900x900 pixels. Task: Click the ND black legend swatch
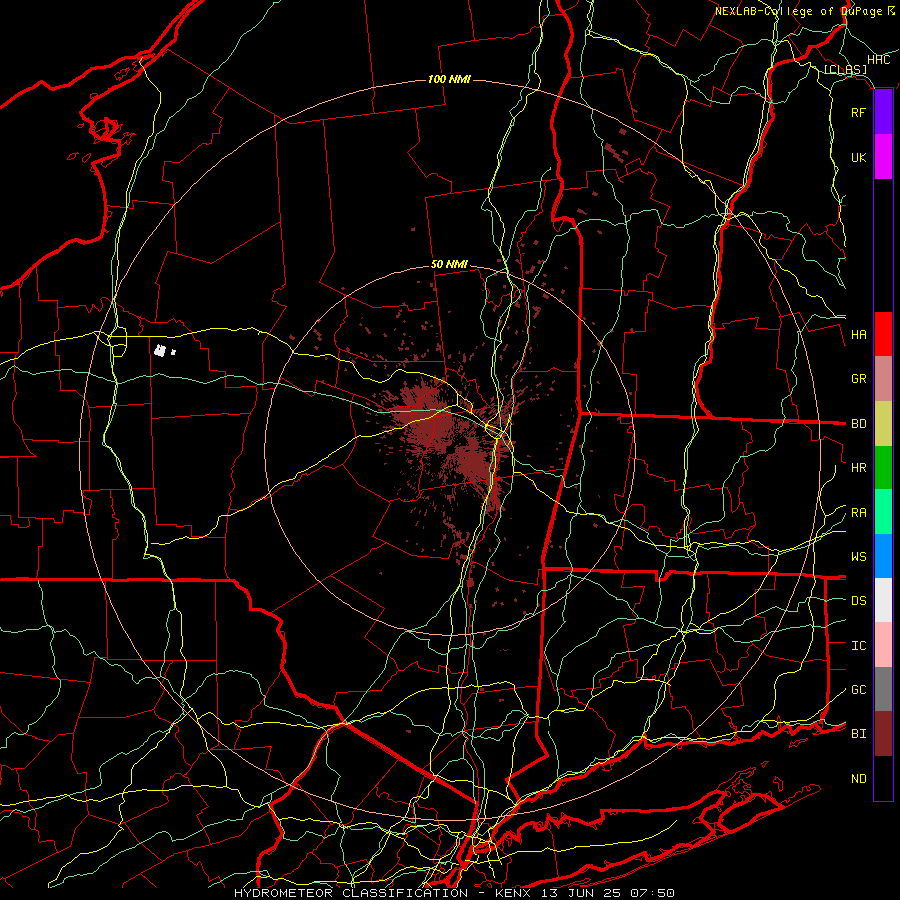point(883,778)
